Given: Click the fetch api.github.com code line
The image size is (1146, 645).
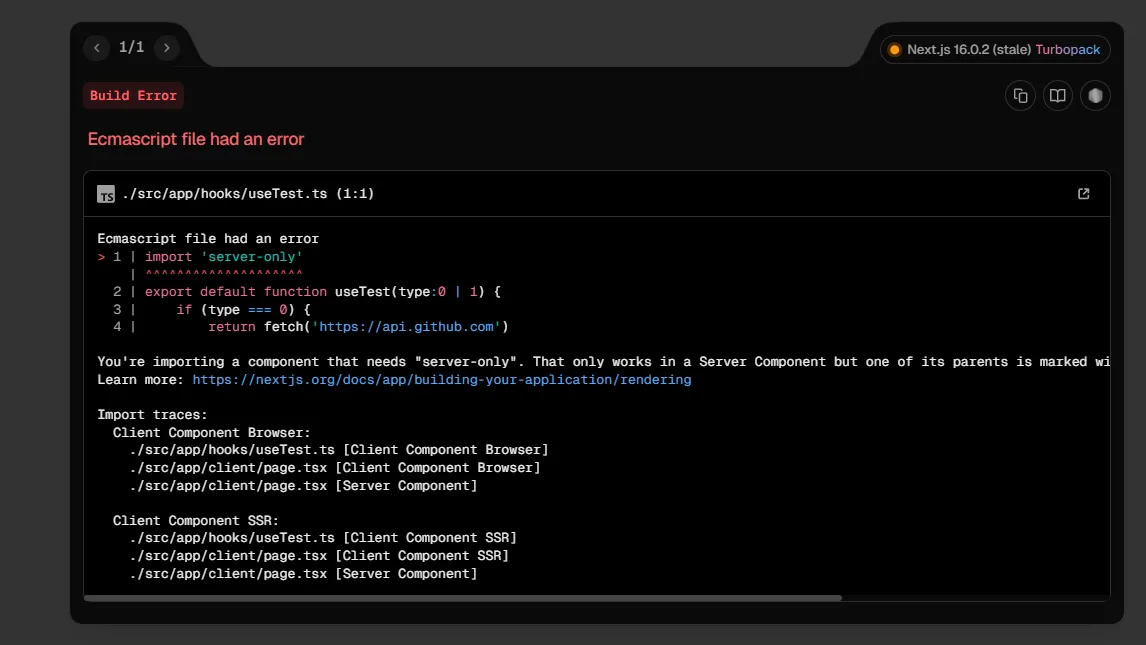Looking at the screenshot, I should [x=358, y=327].
